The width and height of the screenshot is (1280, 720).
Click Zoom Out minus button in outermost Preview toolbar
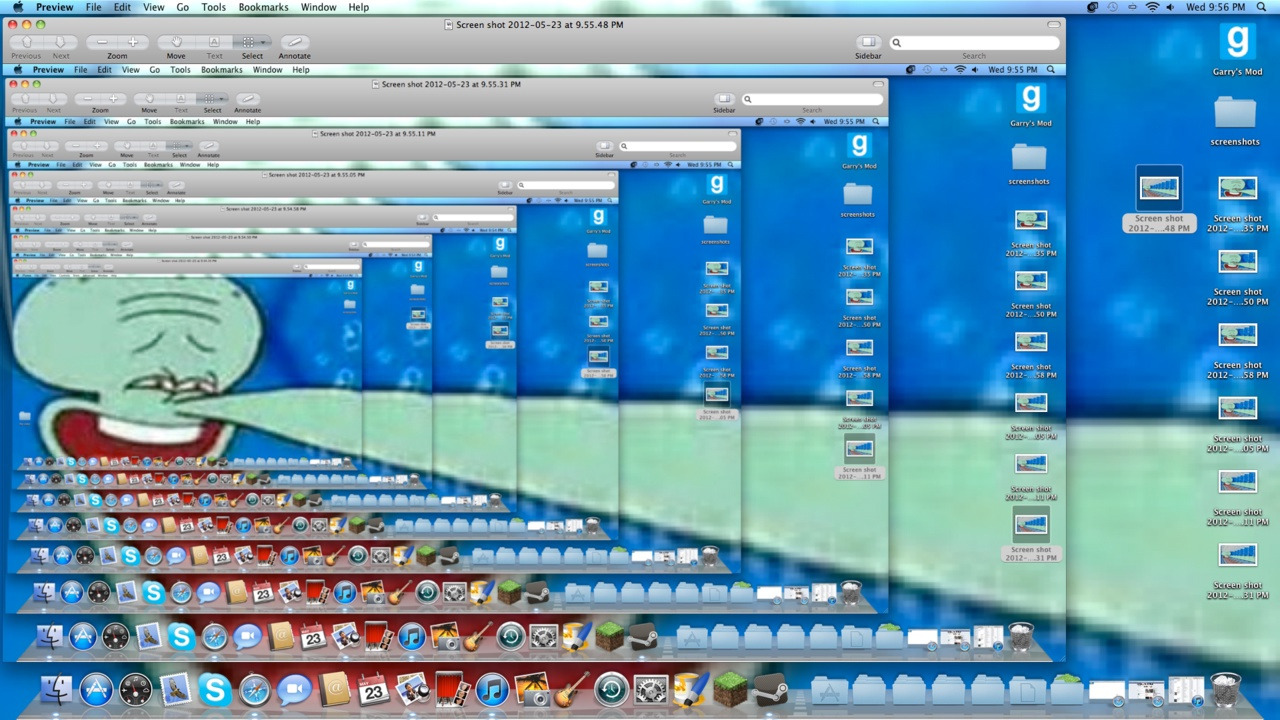(102, 42)
